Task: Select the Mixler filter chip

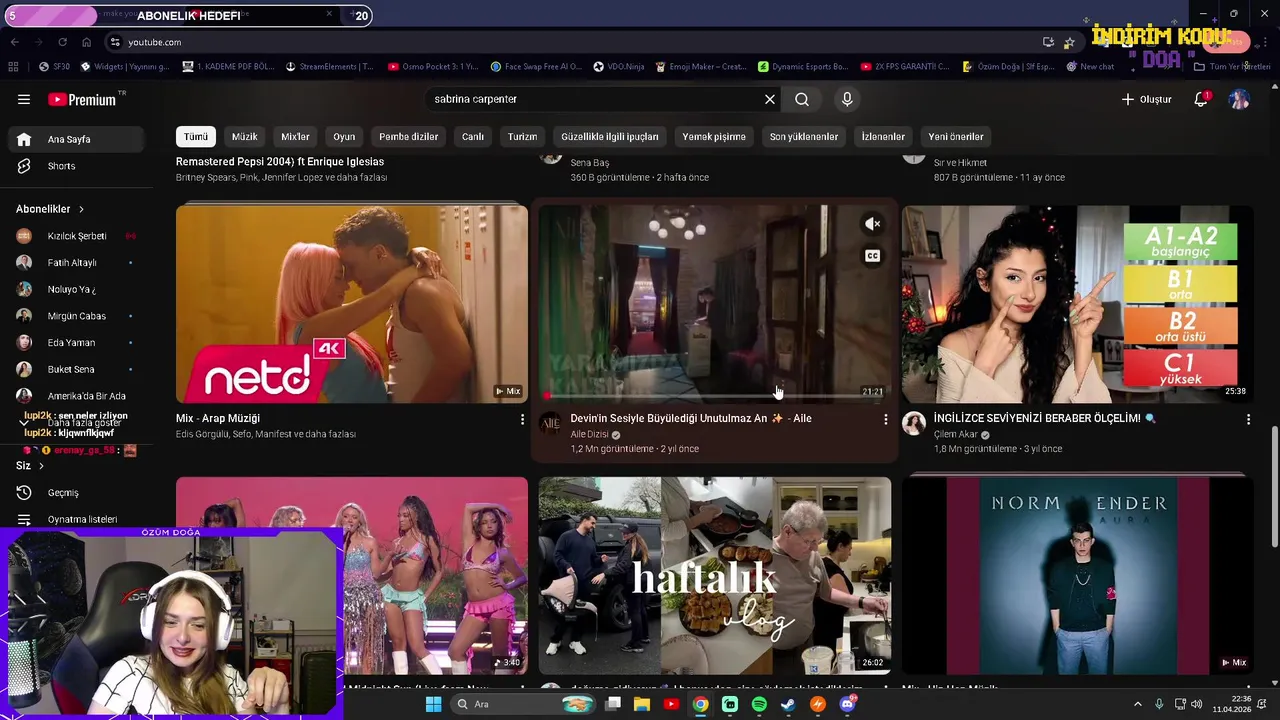Action: 295,137
